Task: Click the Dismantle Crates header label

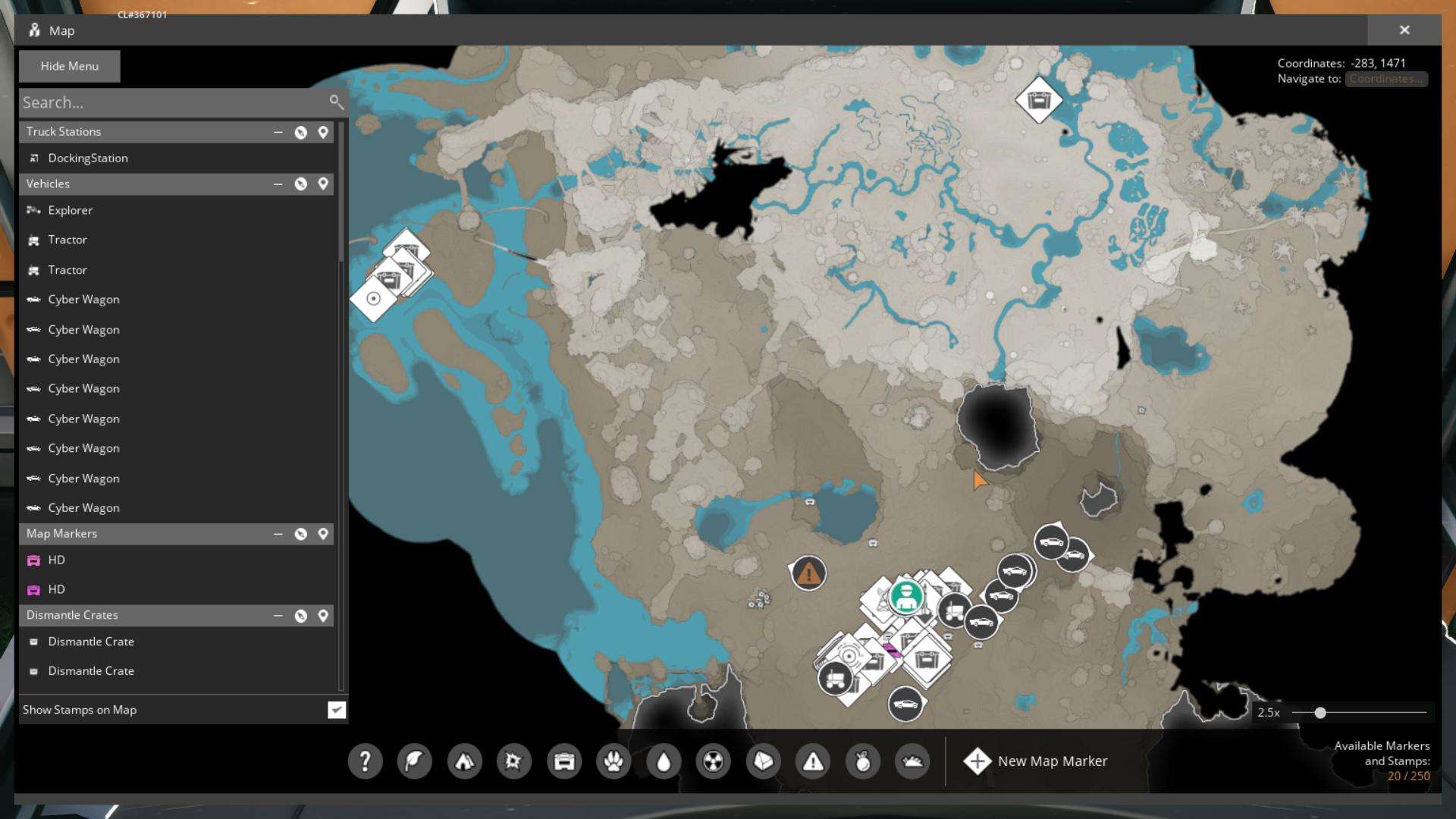Action: [x=72, y=615]
